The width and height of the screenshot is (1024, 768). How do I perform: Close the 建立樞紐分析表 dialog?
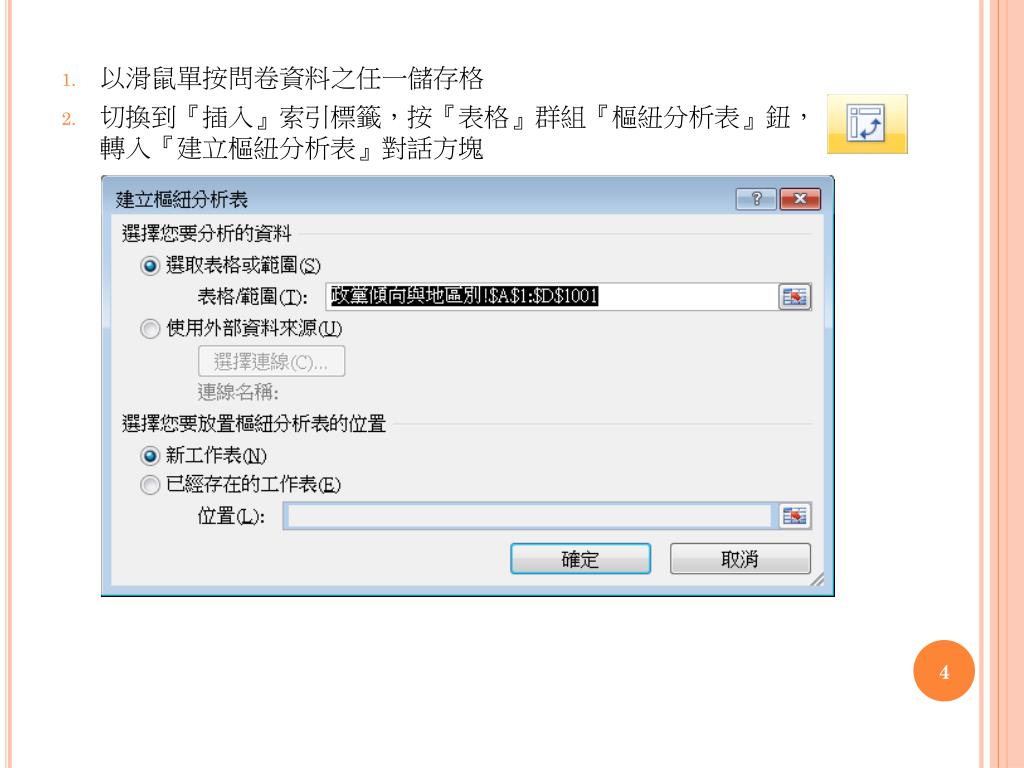800,199
